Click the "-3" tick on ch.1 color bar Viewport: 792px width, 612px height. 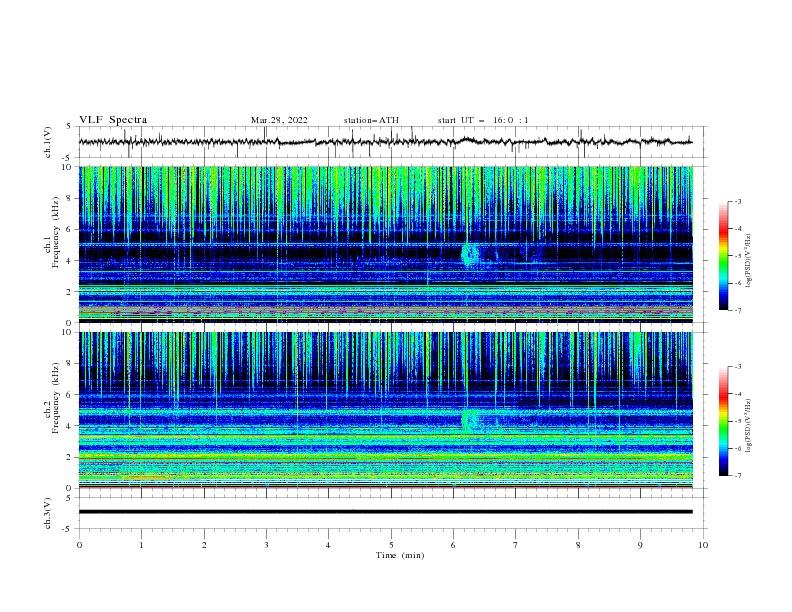[x=737, y=201]
